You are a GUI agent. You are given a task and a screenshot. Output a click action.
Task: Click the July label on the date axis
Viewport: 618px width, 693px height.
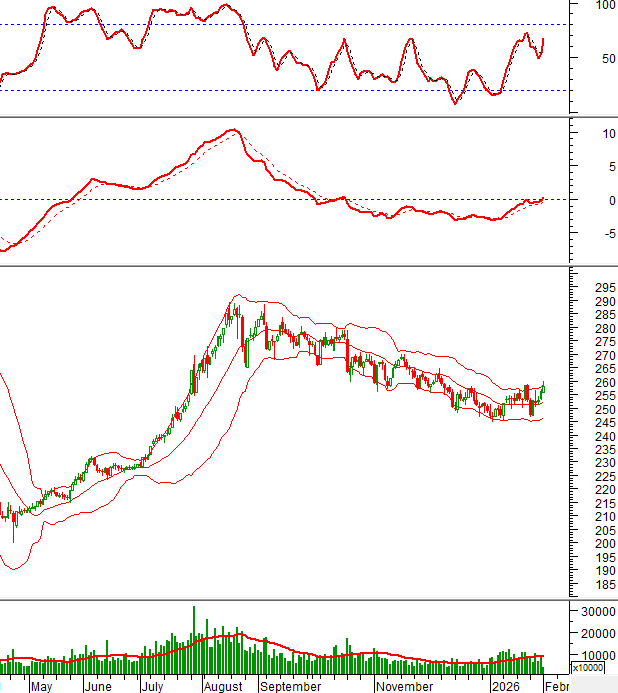(152, 687)
